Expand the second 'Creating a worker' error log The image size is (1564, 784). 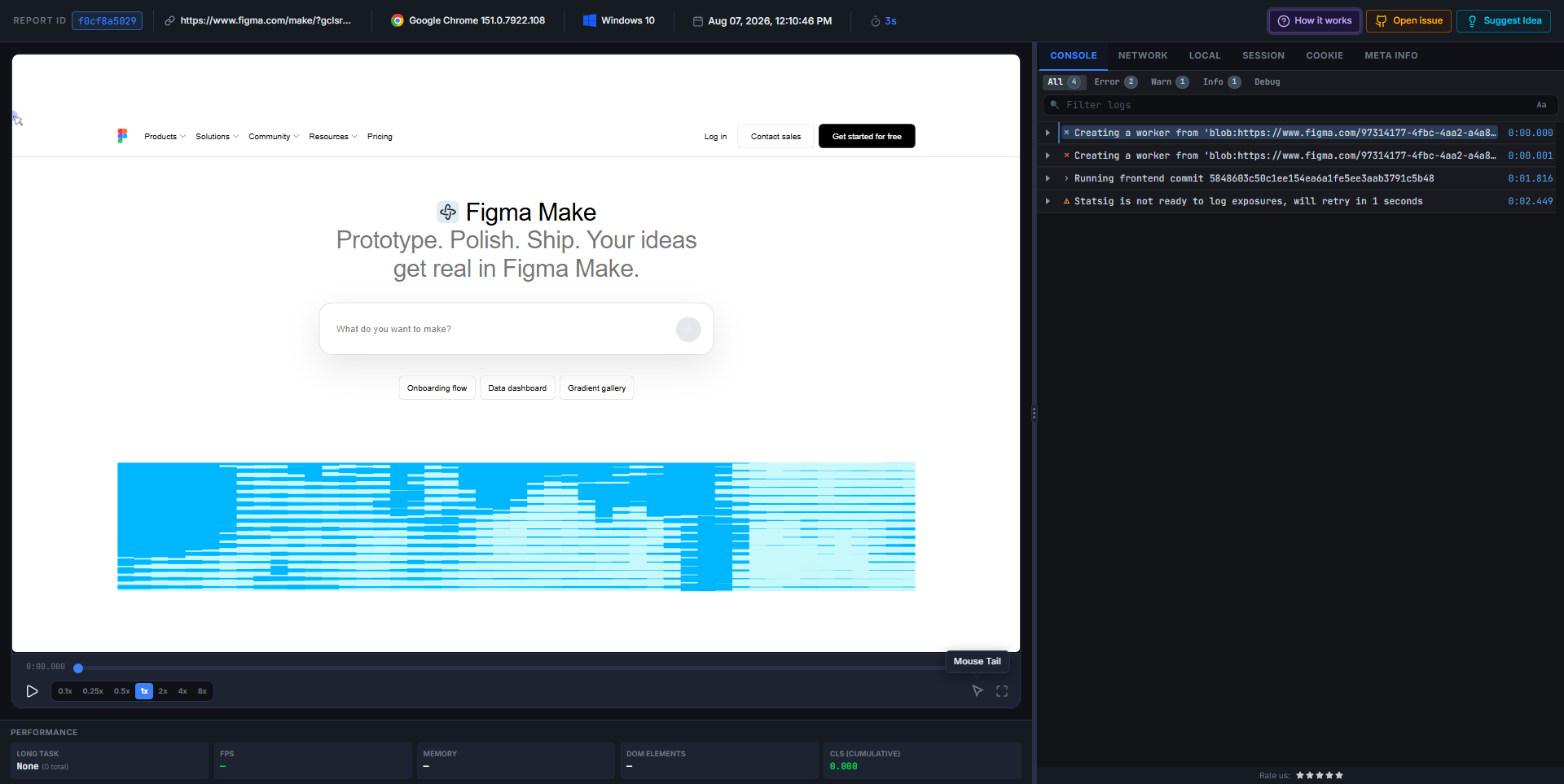click(x=1048, y=155)
